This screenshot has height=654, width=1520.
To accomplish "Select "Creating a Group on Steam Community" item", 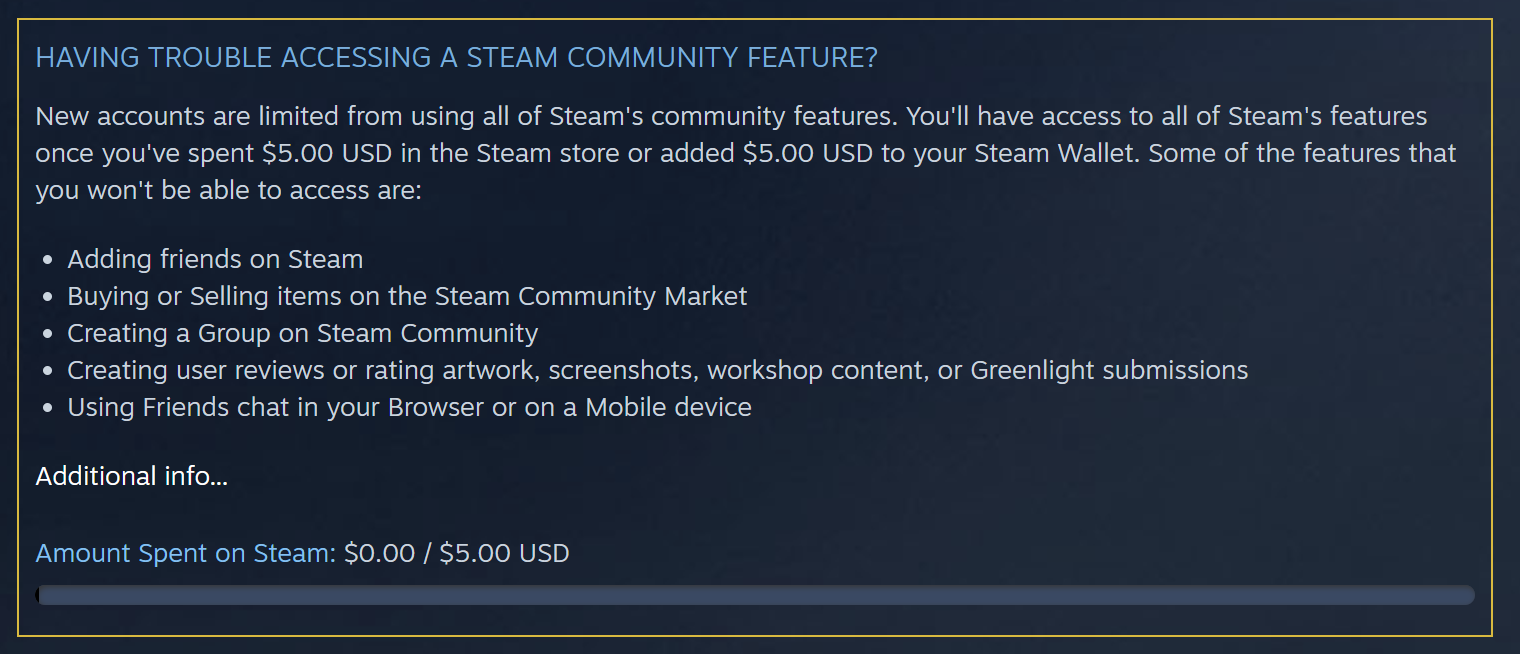I will pyautogui.click(x=302, y=333).
